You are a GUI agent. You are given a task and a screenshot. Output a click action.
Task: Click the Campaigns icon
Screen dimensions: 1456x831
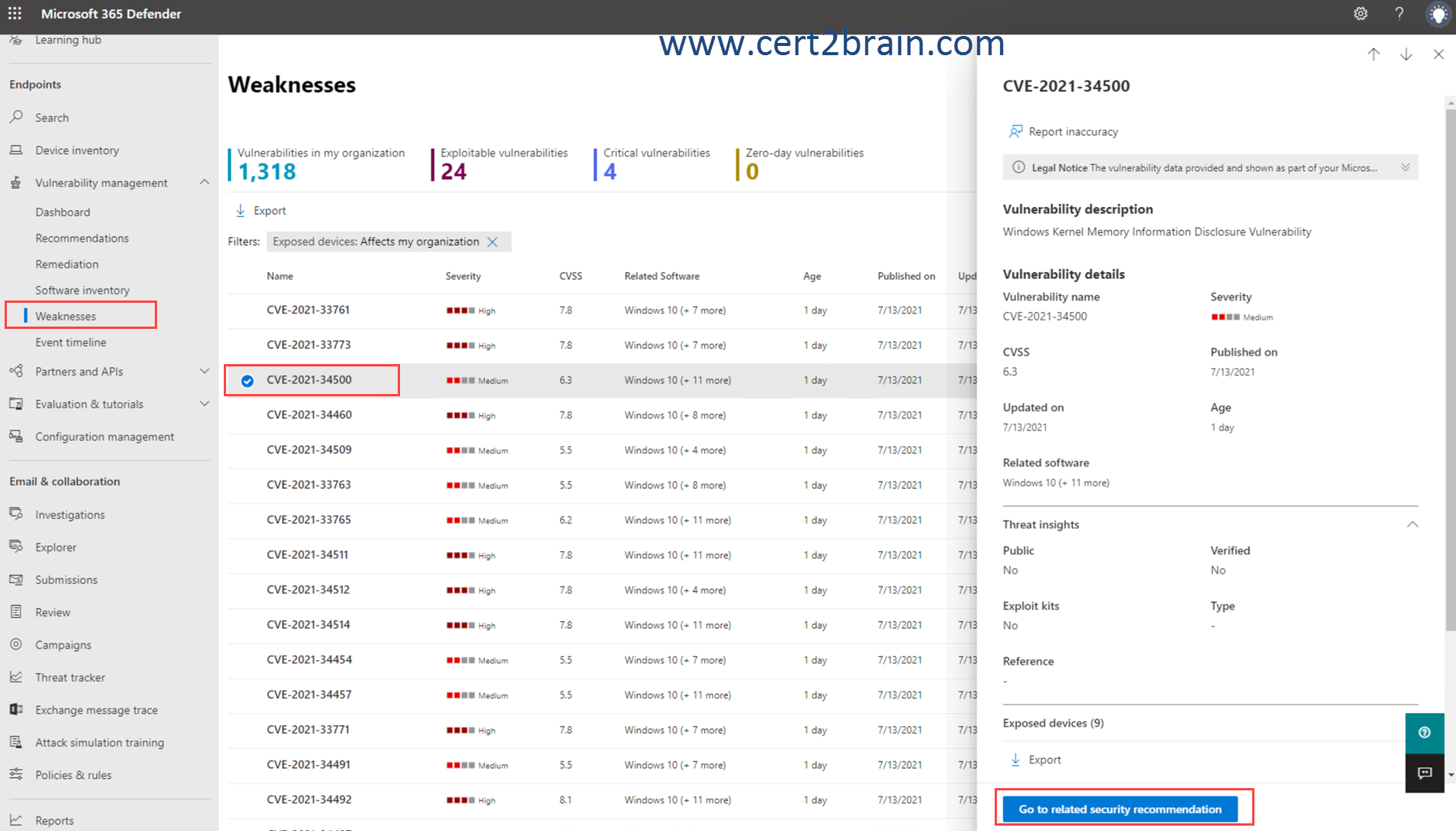coord(16,645)
